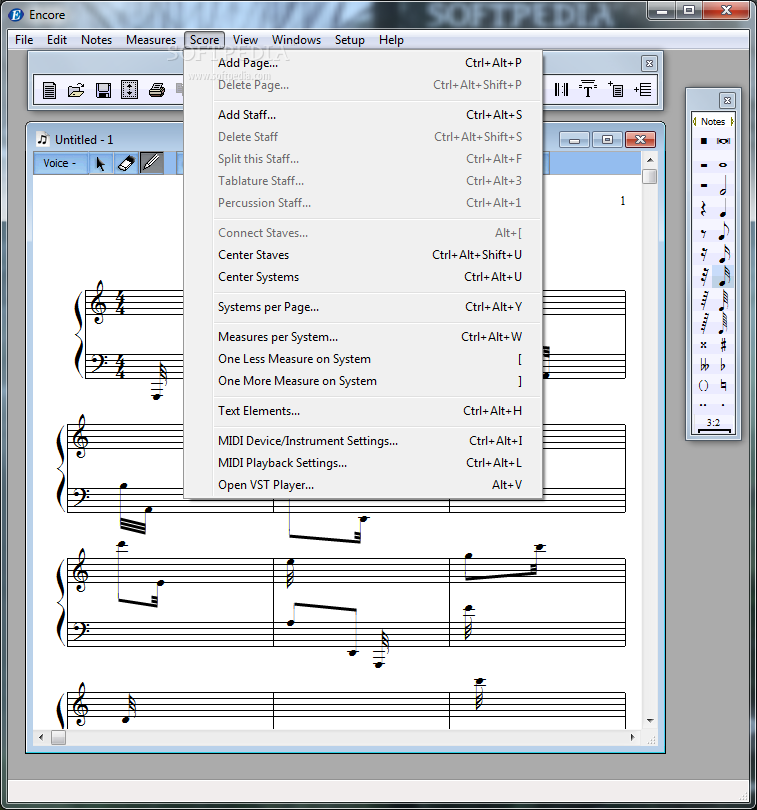757x810 pixels.
Task: Click the text elements T icon
Action: (588, 90)
